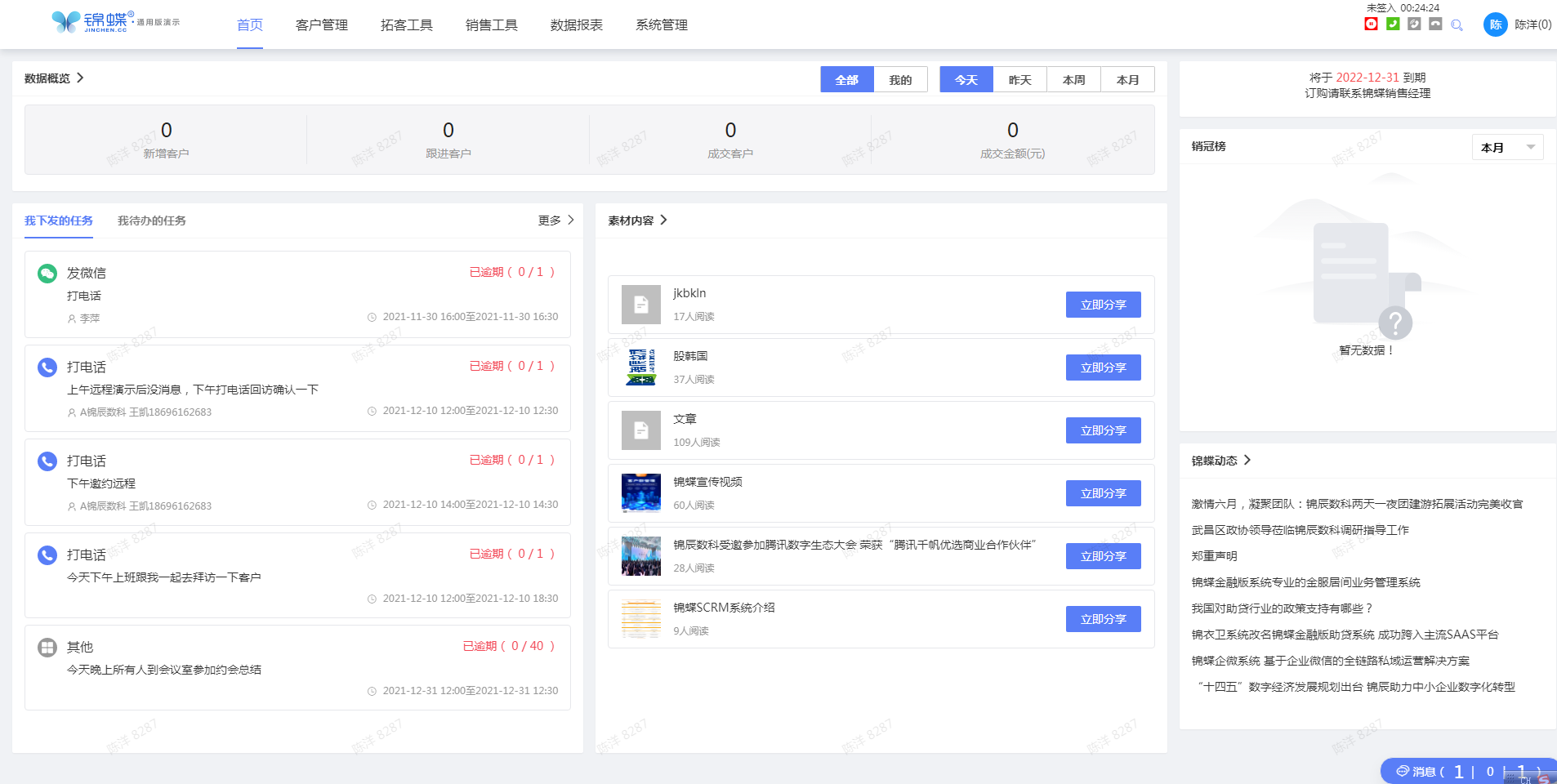Open news 我国对助贷行业的政策支持有哪些
The height and width of the screenshot is (784, 1557).
point(1283,608)
